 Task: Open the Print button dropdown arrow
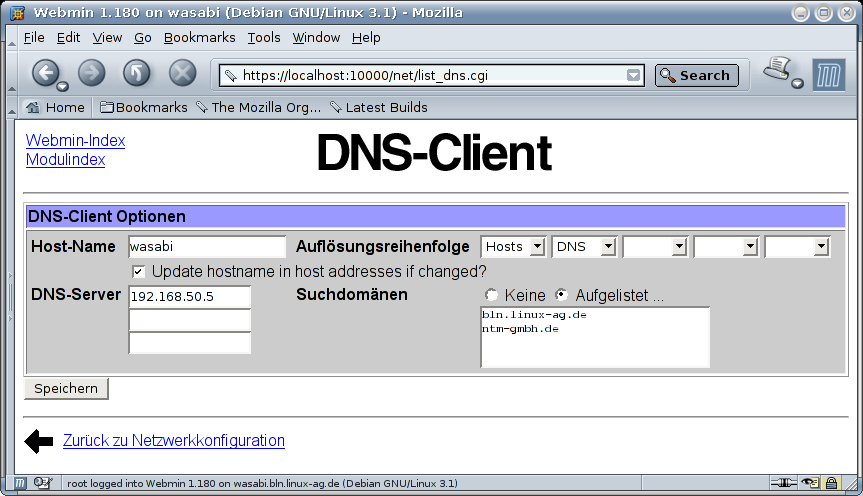tap(797, 84)
